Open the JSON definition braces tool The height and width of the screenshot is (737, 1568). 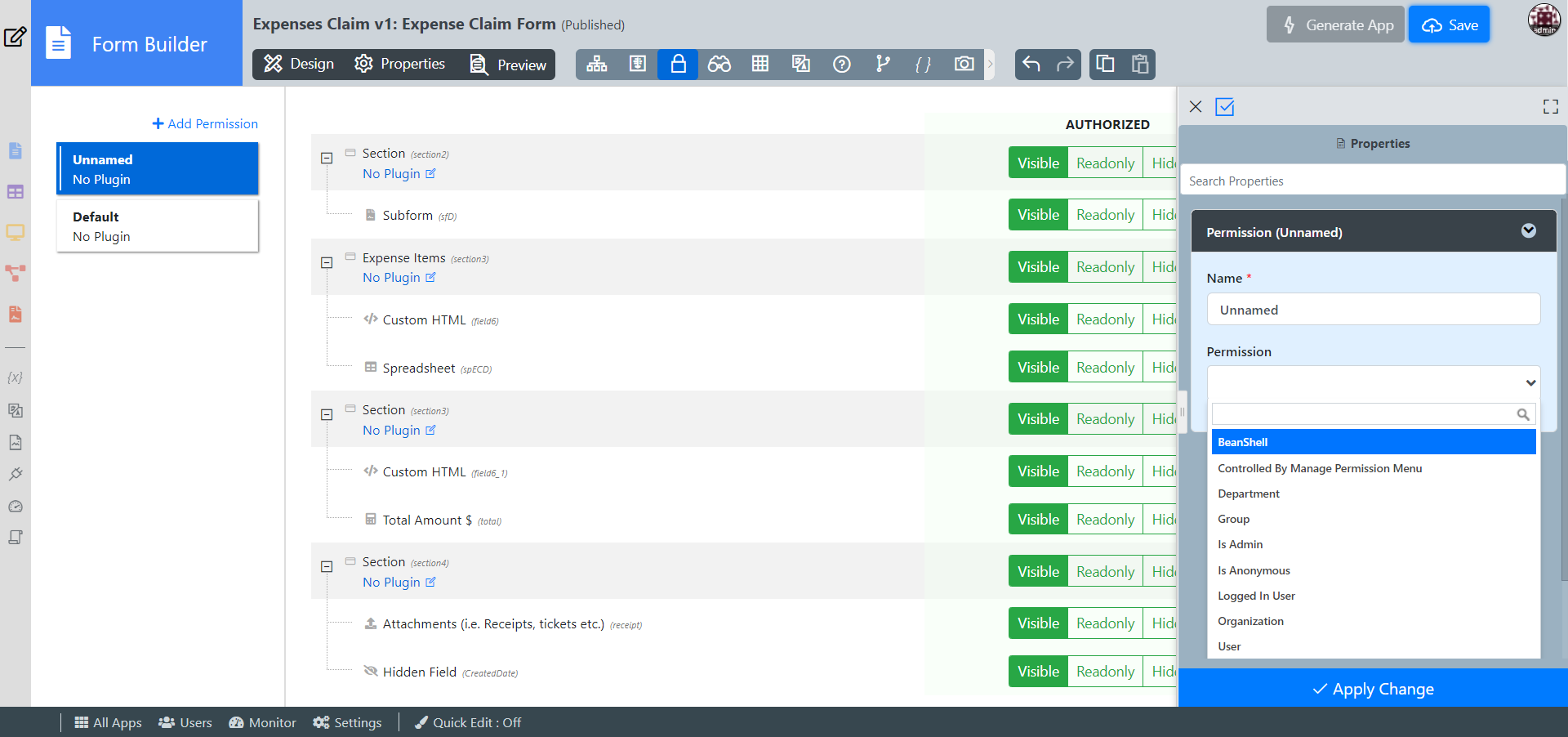tap(924, 64)
